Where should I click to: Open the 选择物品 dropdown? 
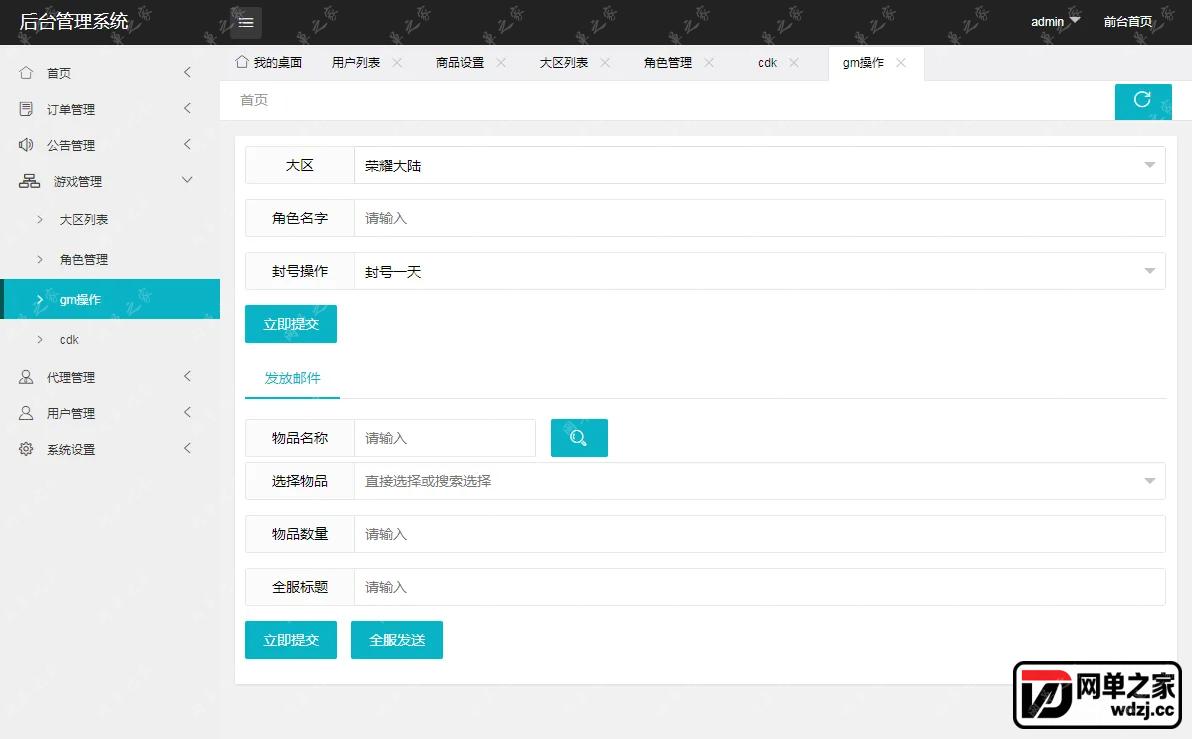tap(759, 481)
